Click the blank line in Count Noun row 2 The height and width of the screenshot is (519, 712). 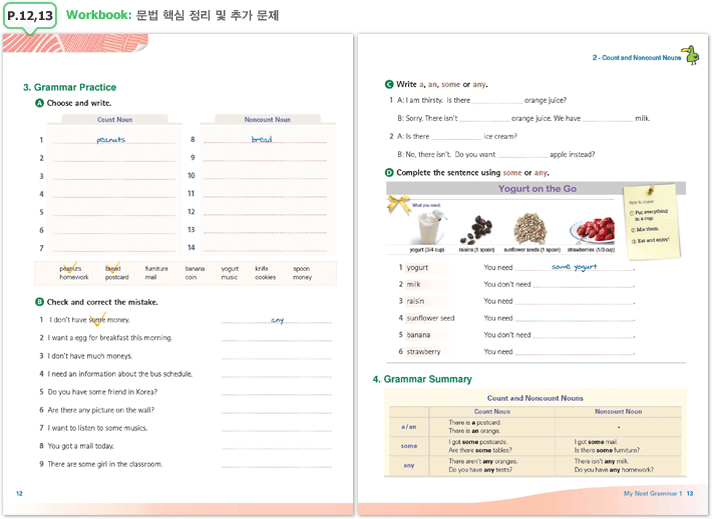(x=114, y=158)
